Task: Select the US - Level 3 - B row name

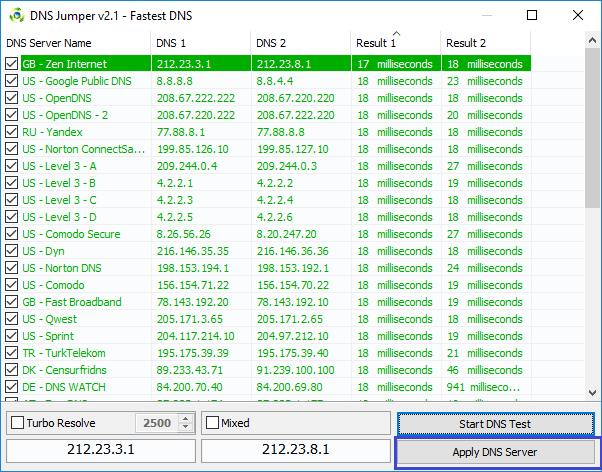Action: (59, 183)
